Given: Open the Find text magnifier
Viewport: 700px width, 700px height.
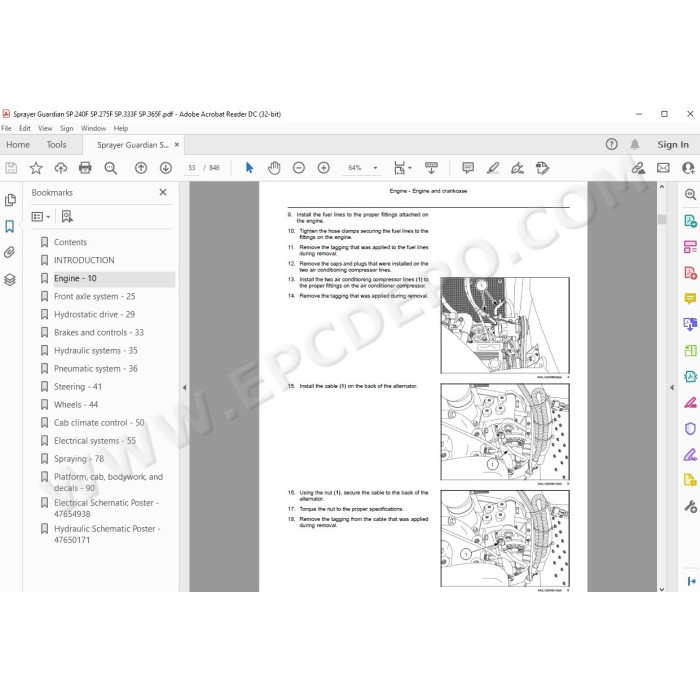Looking at the screenshot, I should pos(110,168).
